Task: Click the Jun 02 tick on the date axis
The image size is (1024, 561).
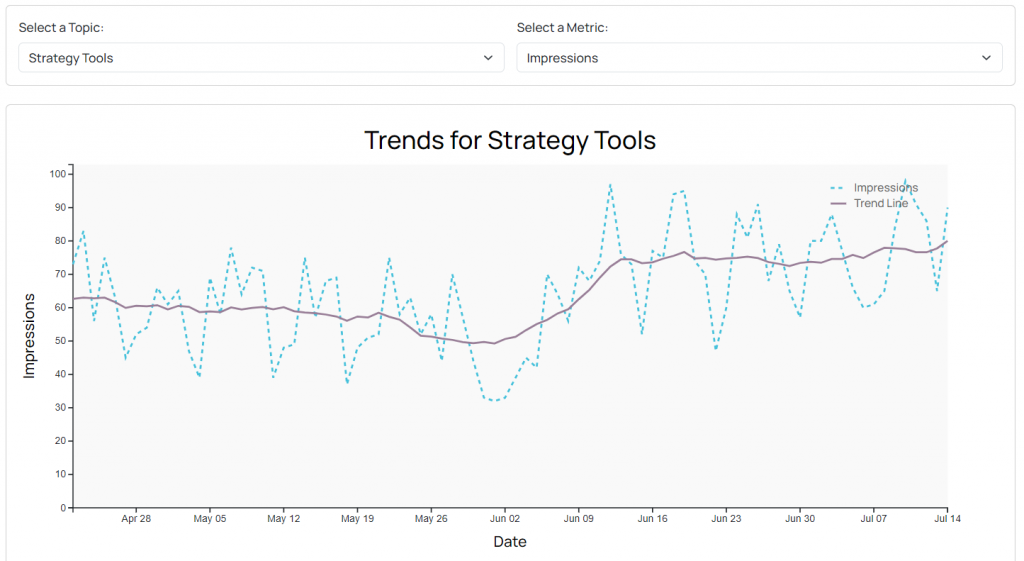Action: pyautogui.click(x=505, y=519)
